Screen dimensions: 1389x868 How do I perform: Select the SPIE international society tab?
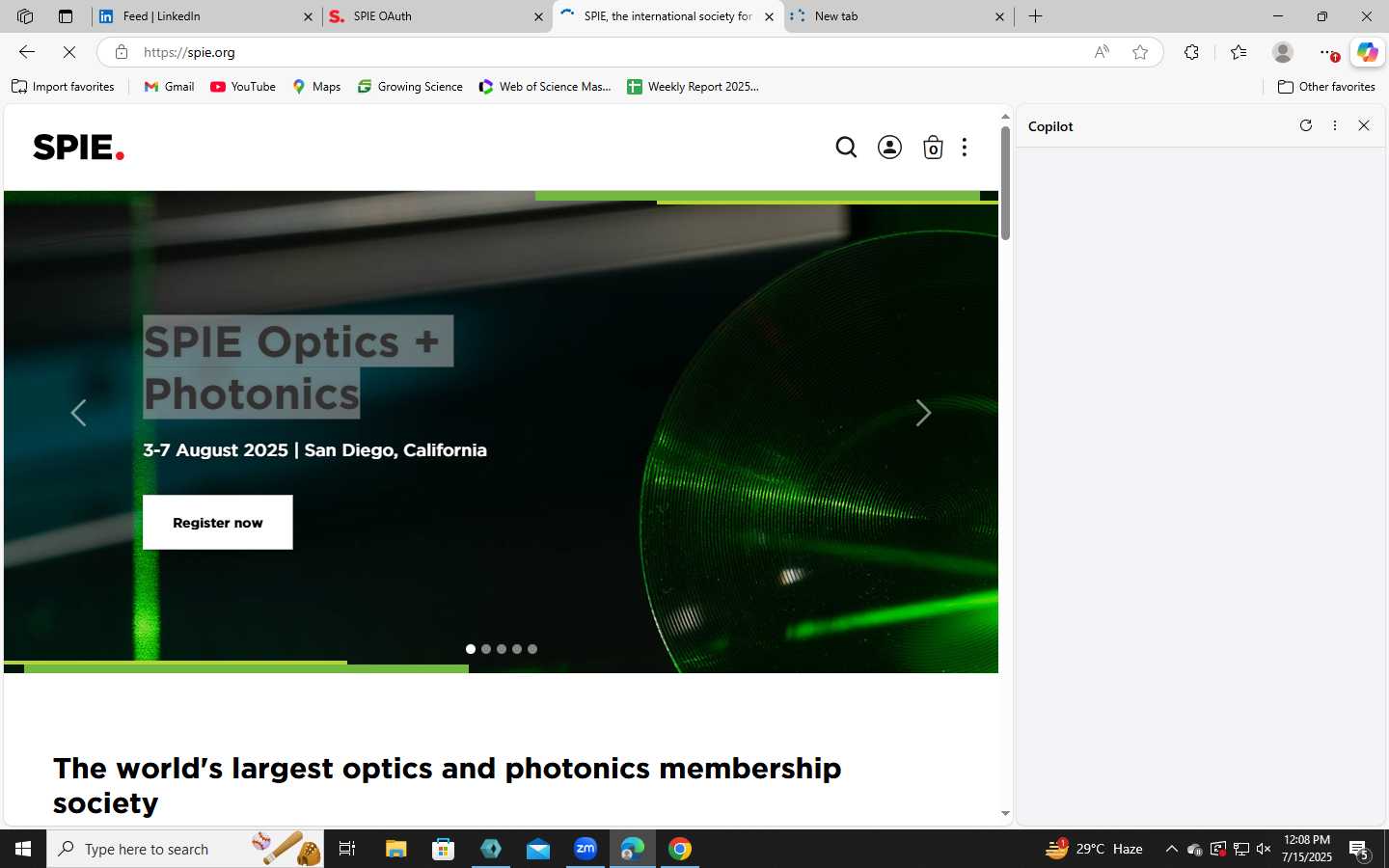tap(667, 16)
